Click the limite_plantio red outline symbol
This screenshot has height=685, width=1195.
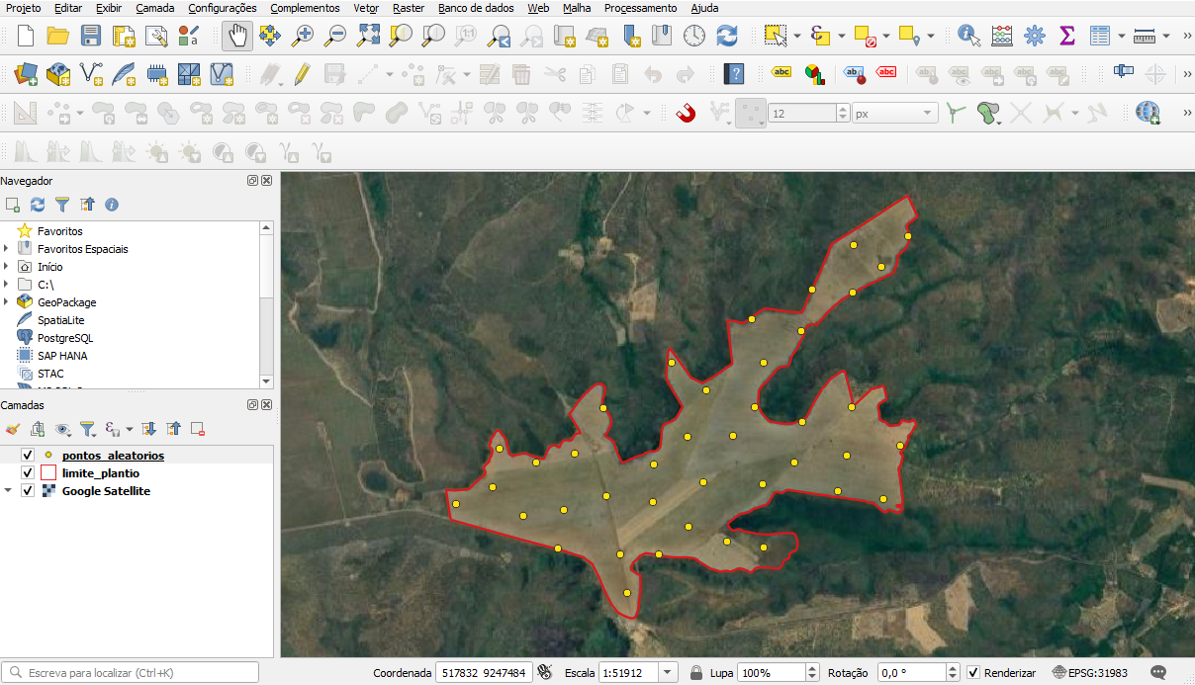(48, 473)
